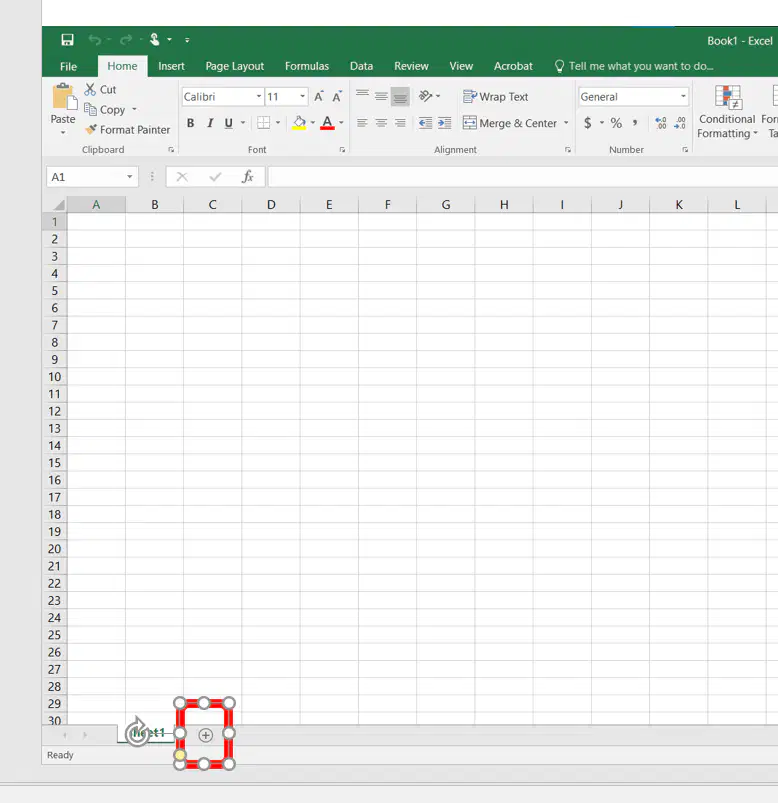Open Alignment settings dialog launcher

point(567,150)
